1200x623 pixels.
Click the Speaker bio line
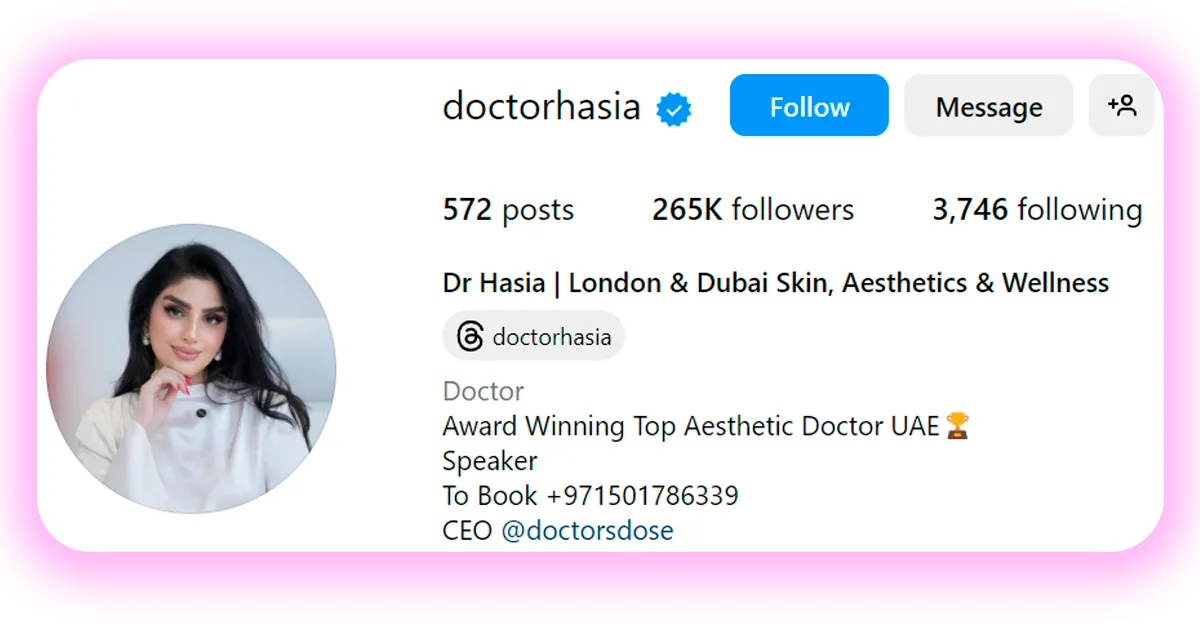[490, 462]
